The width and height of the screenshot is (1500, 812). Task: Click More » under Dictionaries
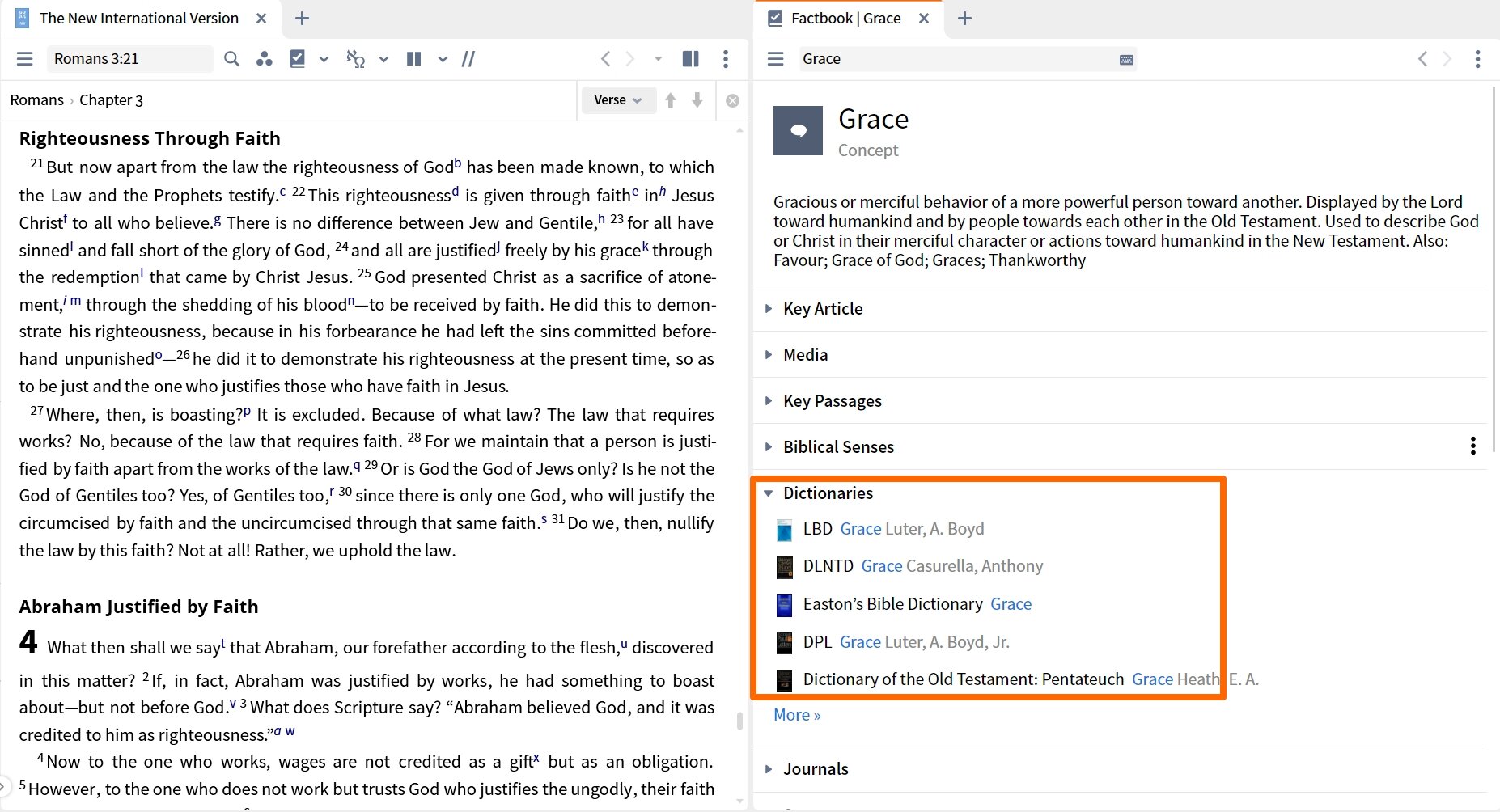[x=797, y=715]
